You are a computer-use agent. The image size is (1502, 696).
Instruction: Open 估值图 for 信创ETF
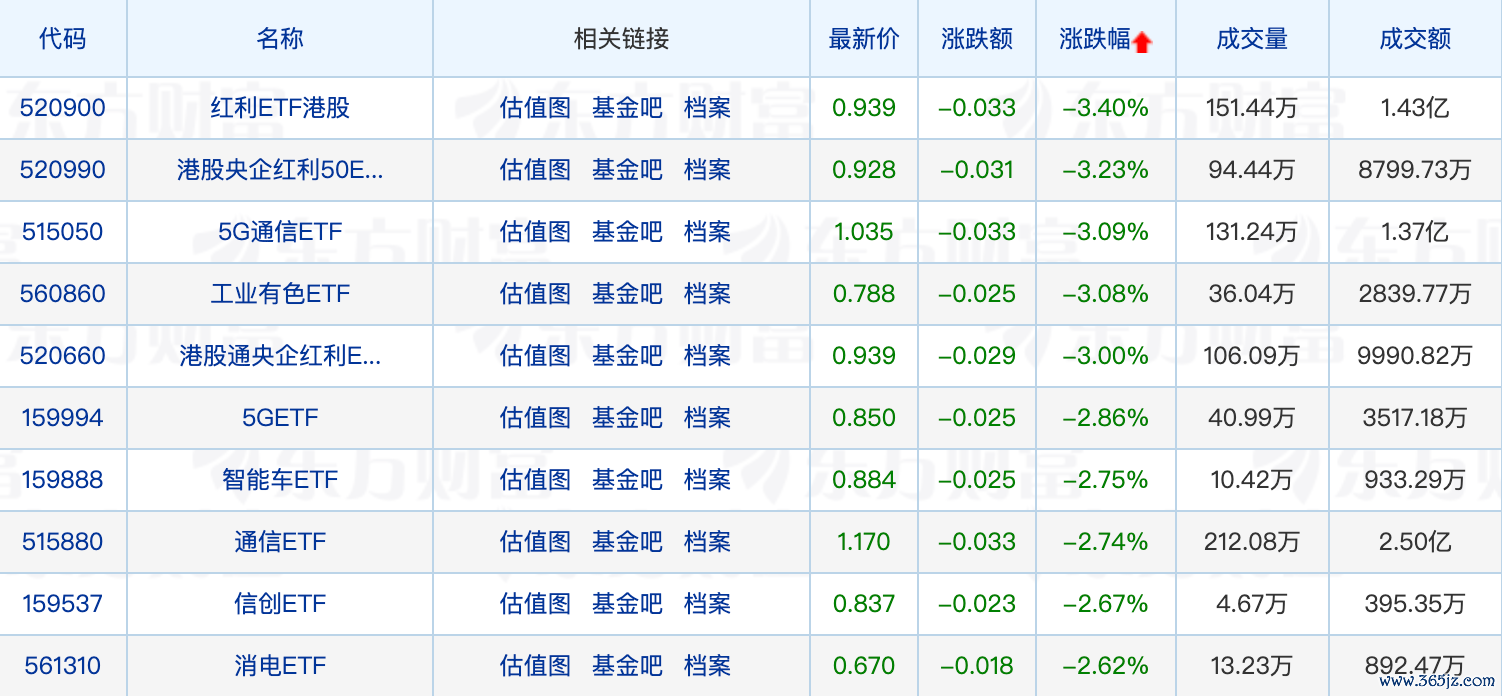535,604
